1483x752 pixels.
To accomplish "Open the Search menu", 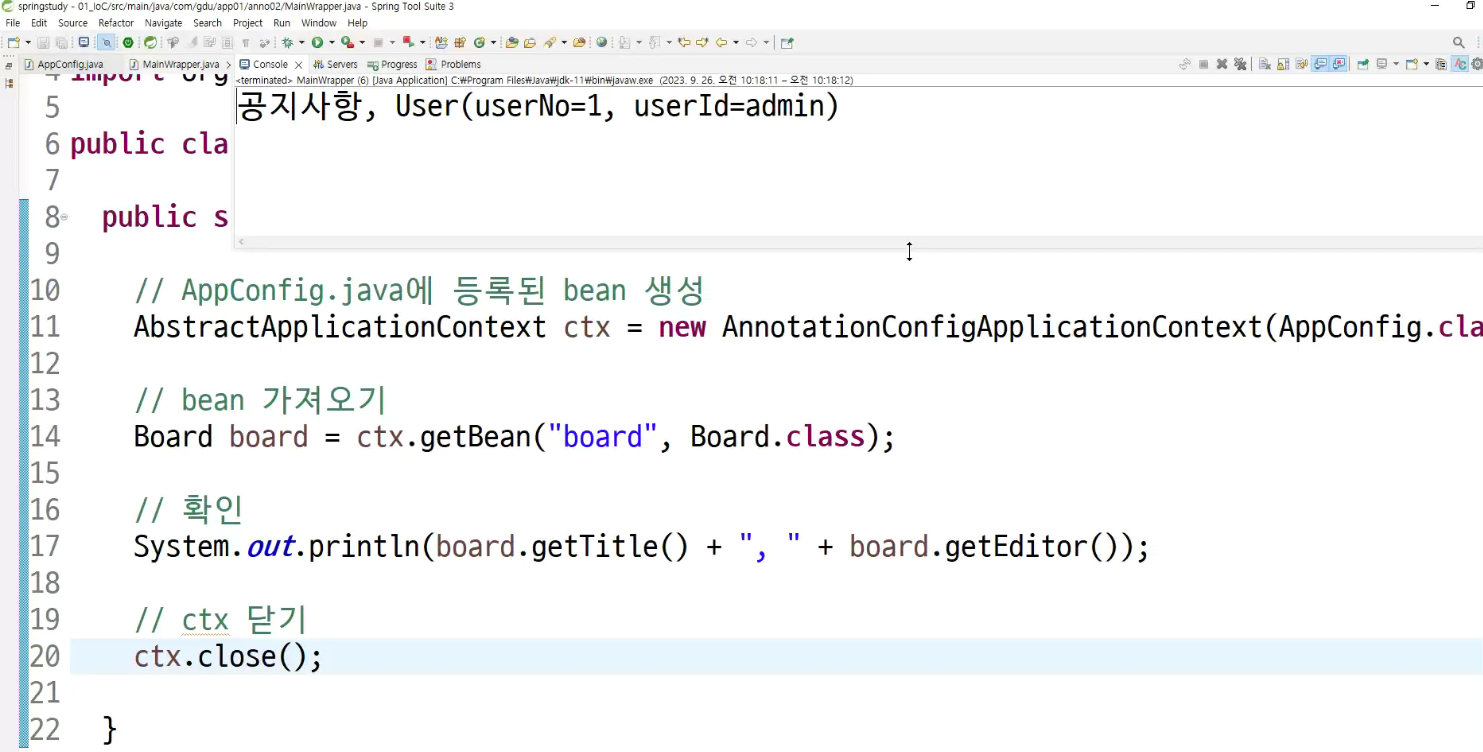I will [x=207, y=23].
